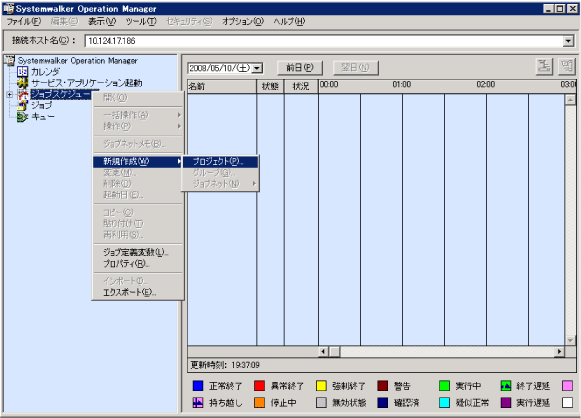Screen dimensions: 581x418
Task: Click the green 実行中 legend swatch
Action: 444,386
